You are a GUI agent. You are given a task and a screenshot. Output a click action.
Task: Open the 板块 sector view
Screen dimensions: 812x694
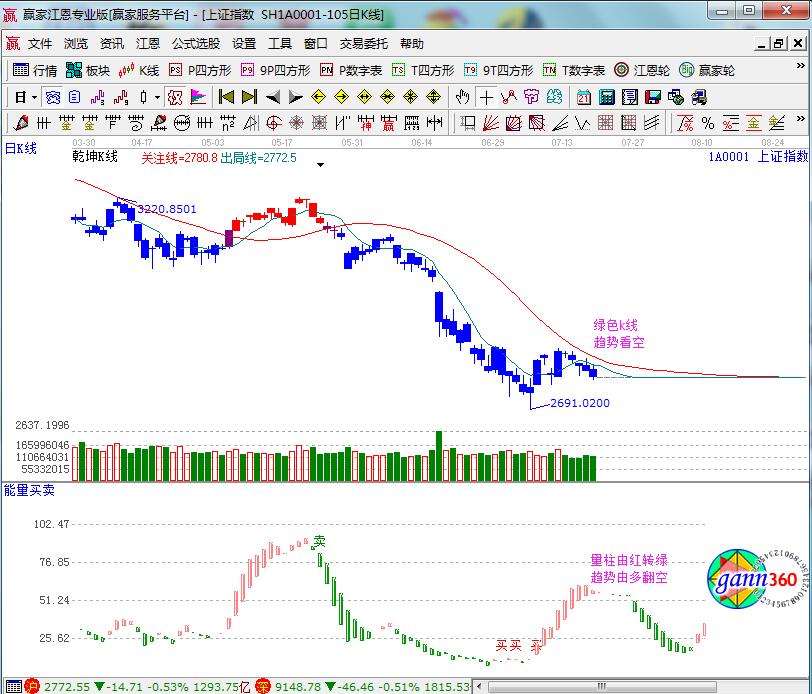tap(88, 71)
